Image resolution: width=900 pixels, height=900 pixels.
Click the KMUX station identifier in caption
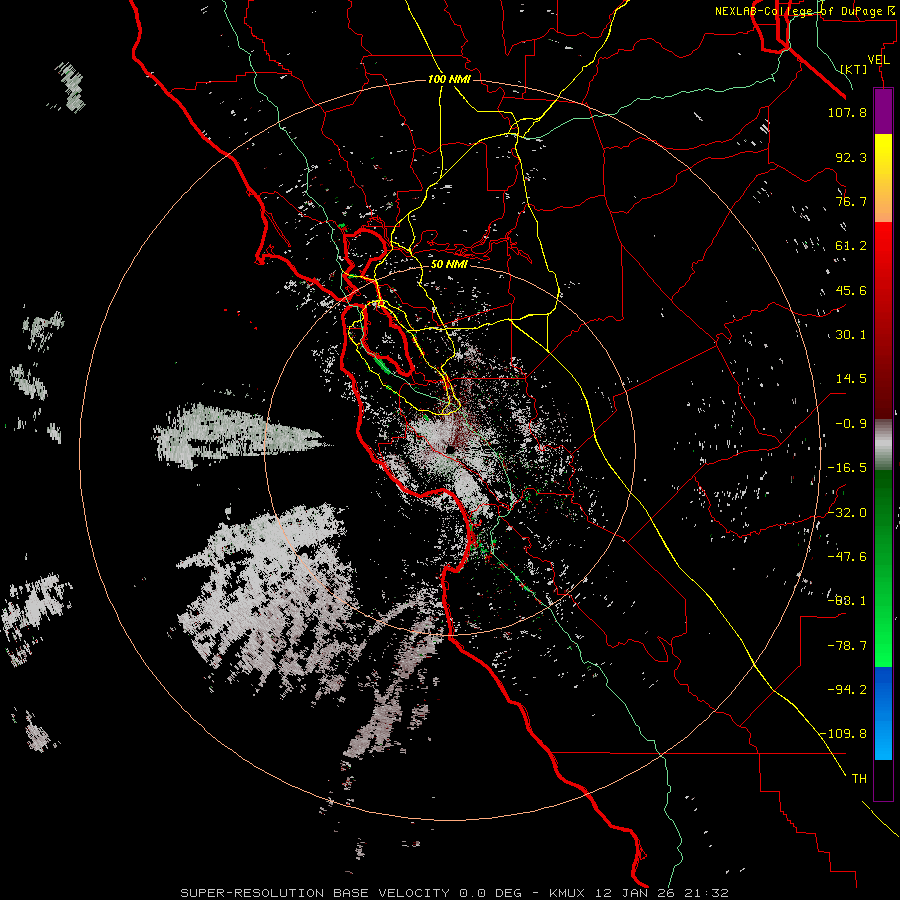point(567,893)
